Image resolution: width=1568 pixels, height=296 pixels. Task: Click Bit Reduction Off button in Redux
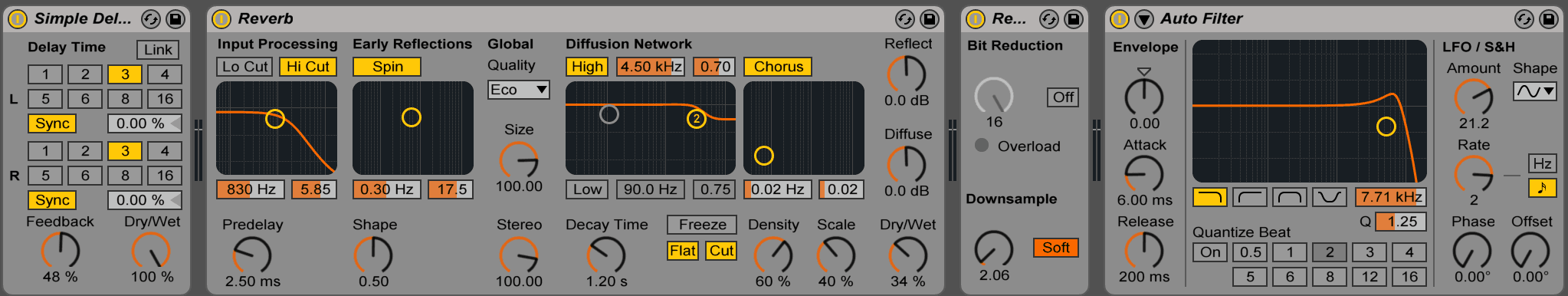[1063, 97]
